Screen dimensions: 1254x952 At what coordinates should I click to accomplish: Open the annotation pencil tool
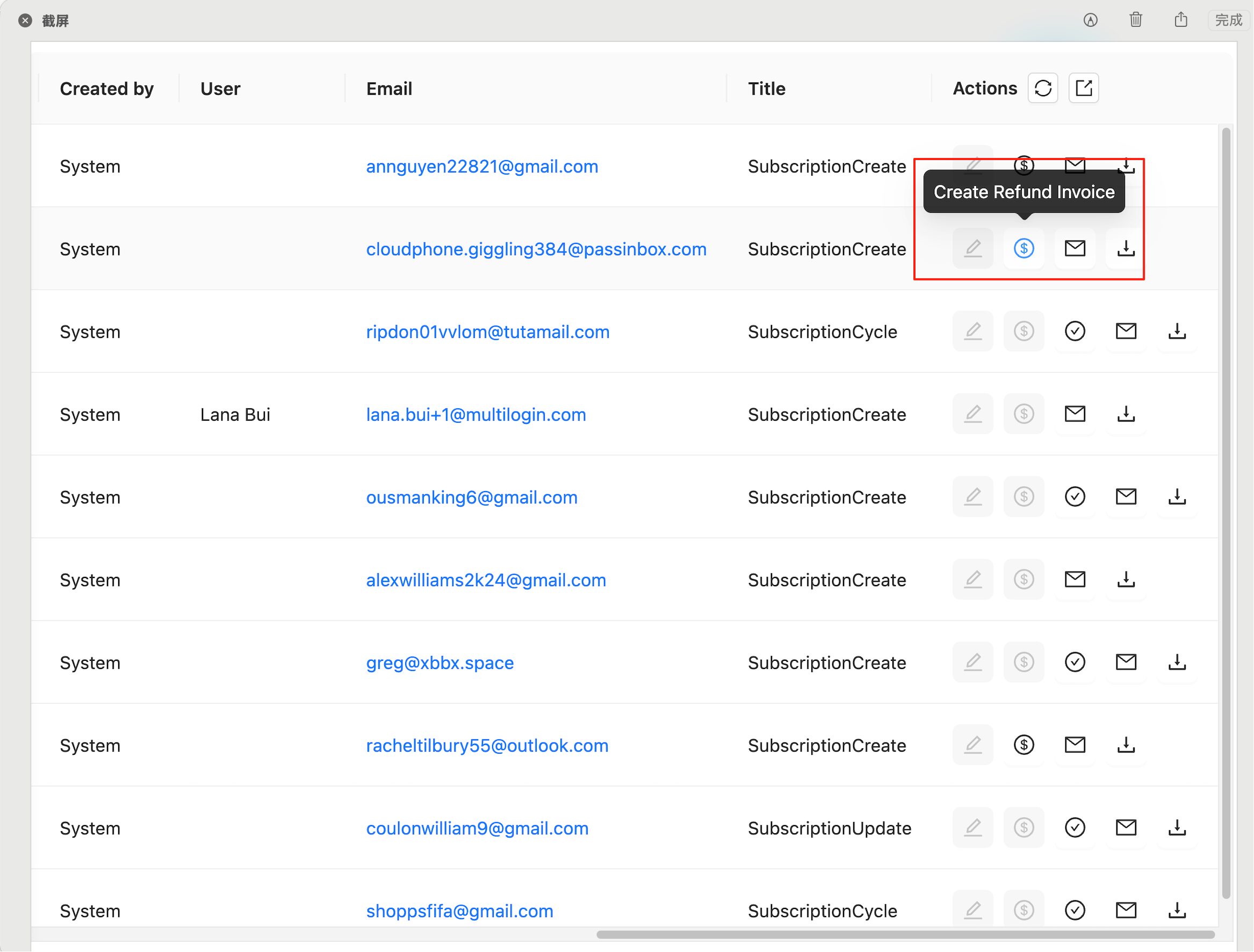(x=1091, y=20)
